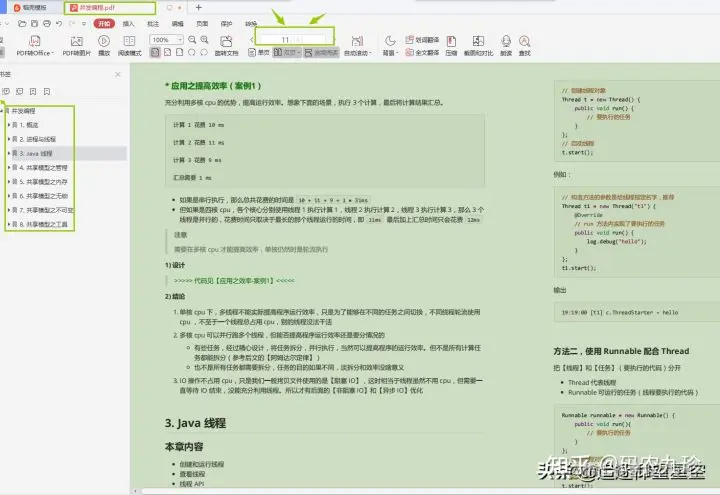Screen dimensions: 720x495
Task: Open the 转换 ribbon tab
Action: [251, 23]
